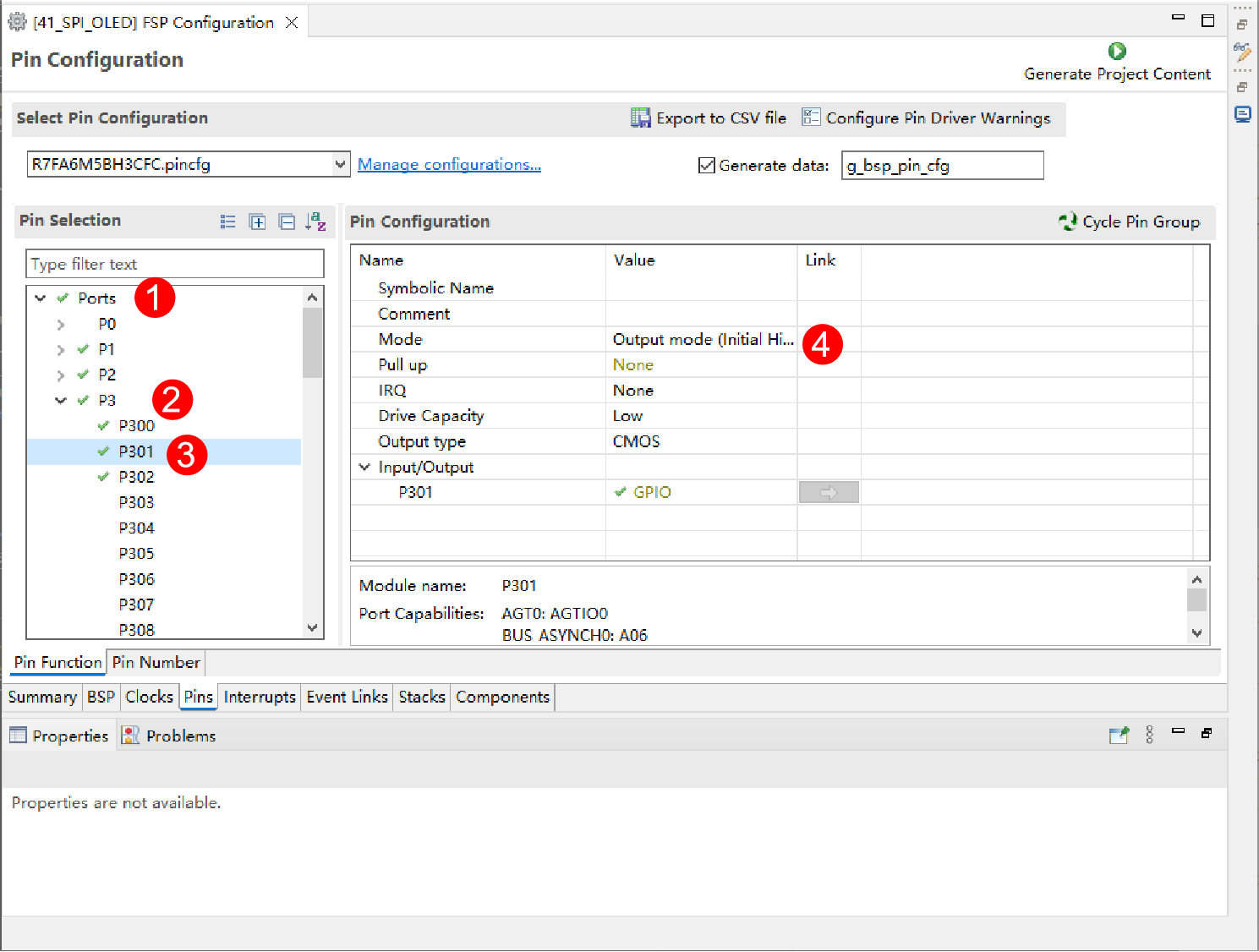Switch to the Clocks tab
Viewport: 1259px width, 952px height.
[x=149, y=697]
